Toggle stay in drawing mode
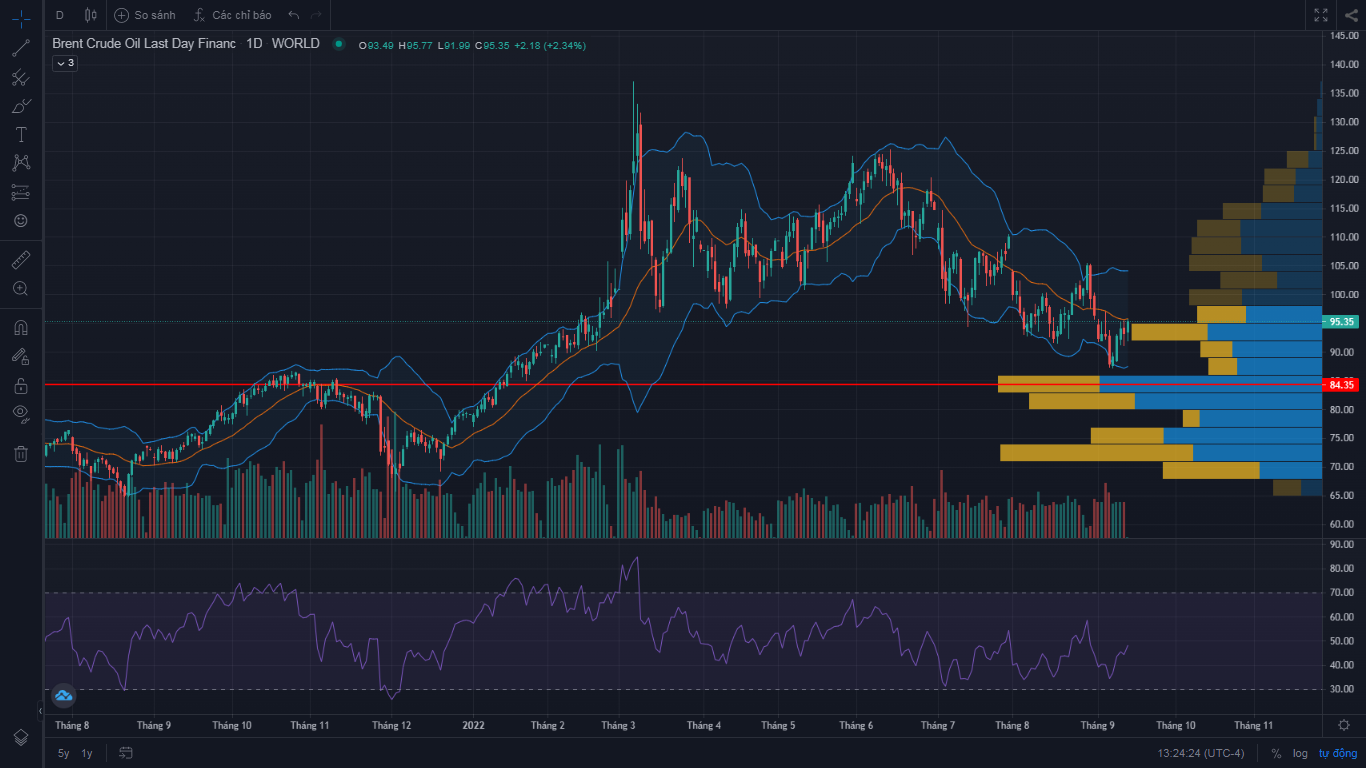The image size is (1366, 768). [21, 356]
